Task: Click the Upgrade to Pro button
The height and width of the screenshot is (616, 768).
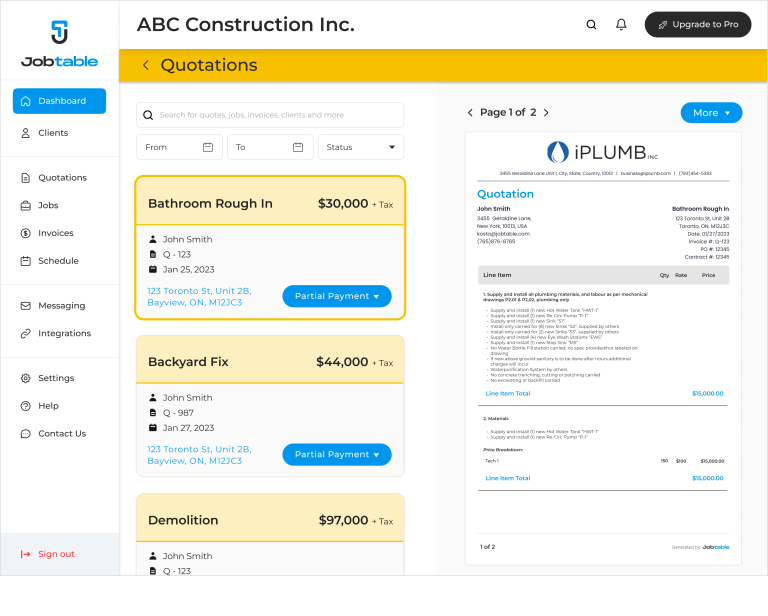Action: pyautogui.click(x=698, y=25)
